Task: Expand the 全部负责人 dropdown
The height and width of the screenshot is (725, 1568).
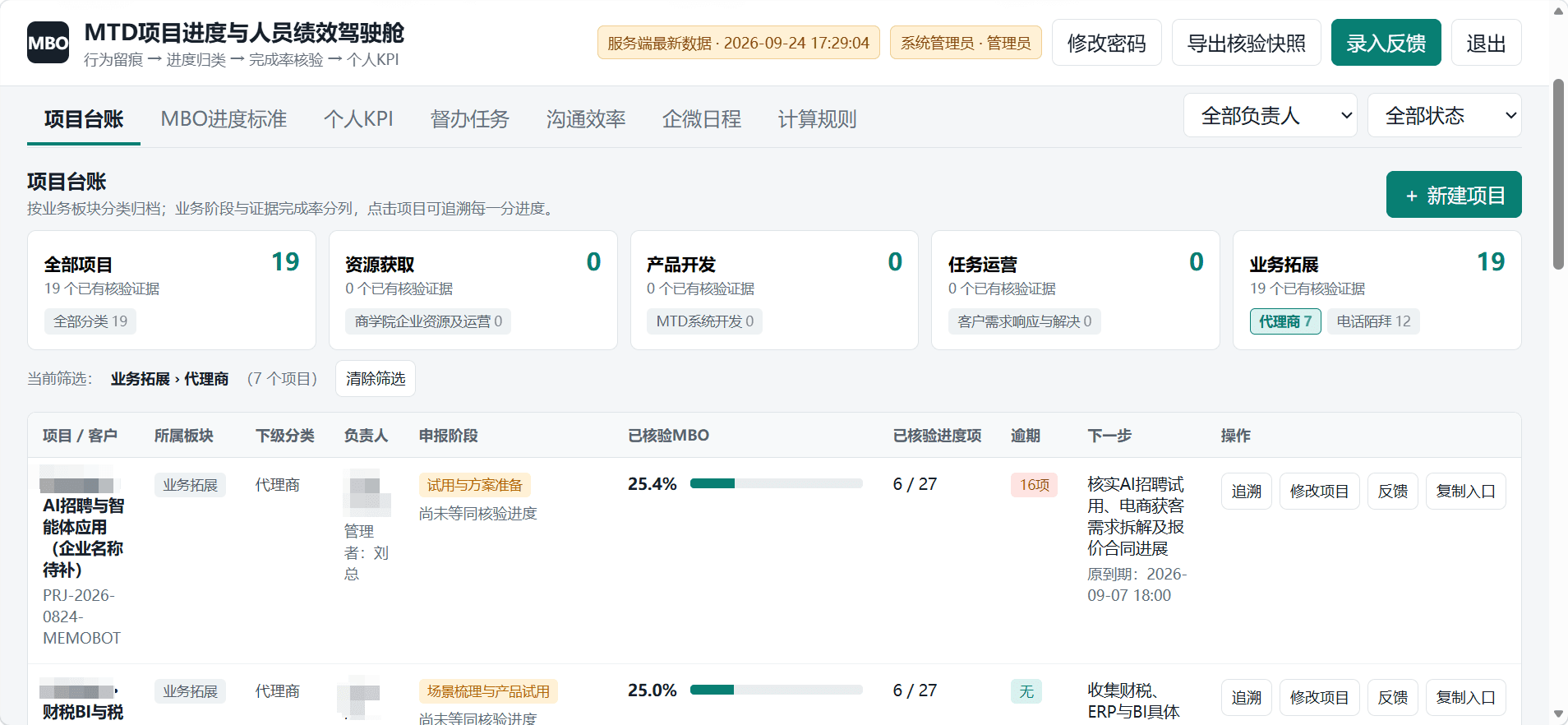Action: tap(1270, 115)
